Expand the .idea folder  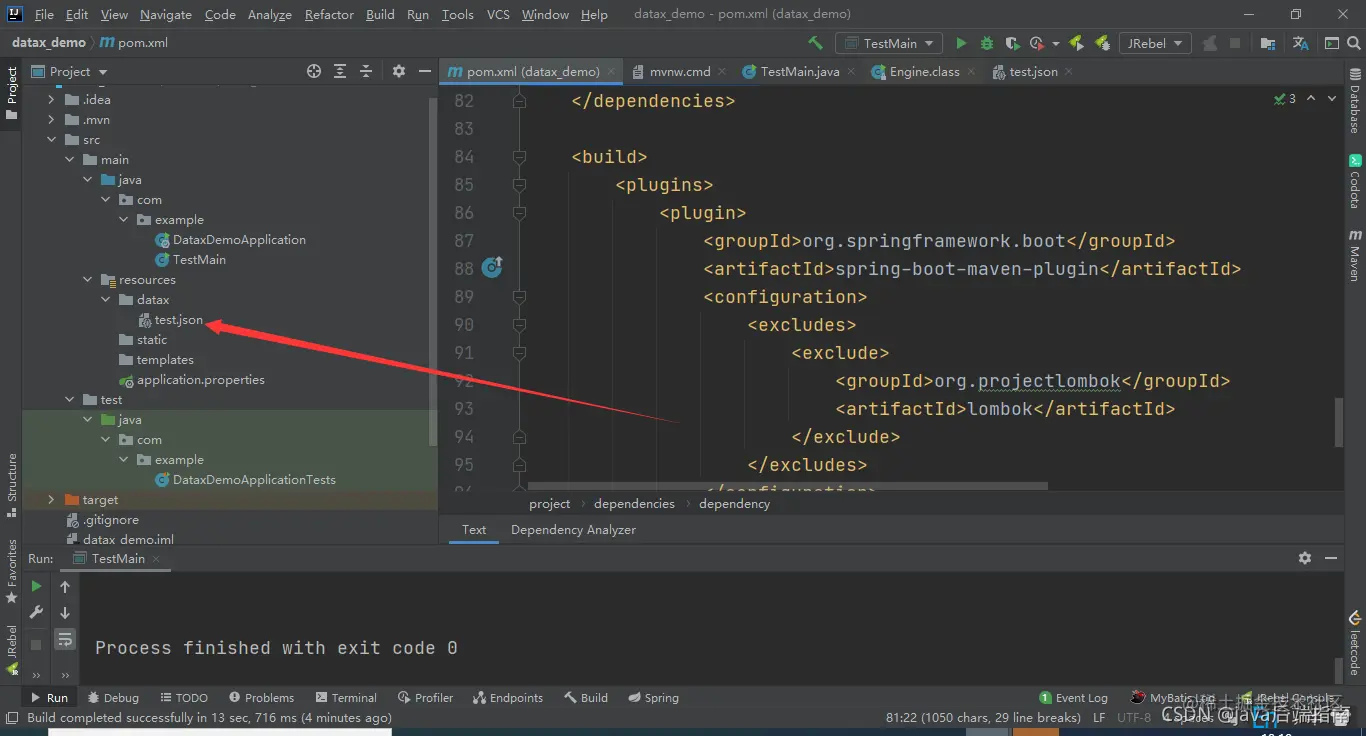pyautogui.click(x=51, y=100)
